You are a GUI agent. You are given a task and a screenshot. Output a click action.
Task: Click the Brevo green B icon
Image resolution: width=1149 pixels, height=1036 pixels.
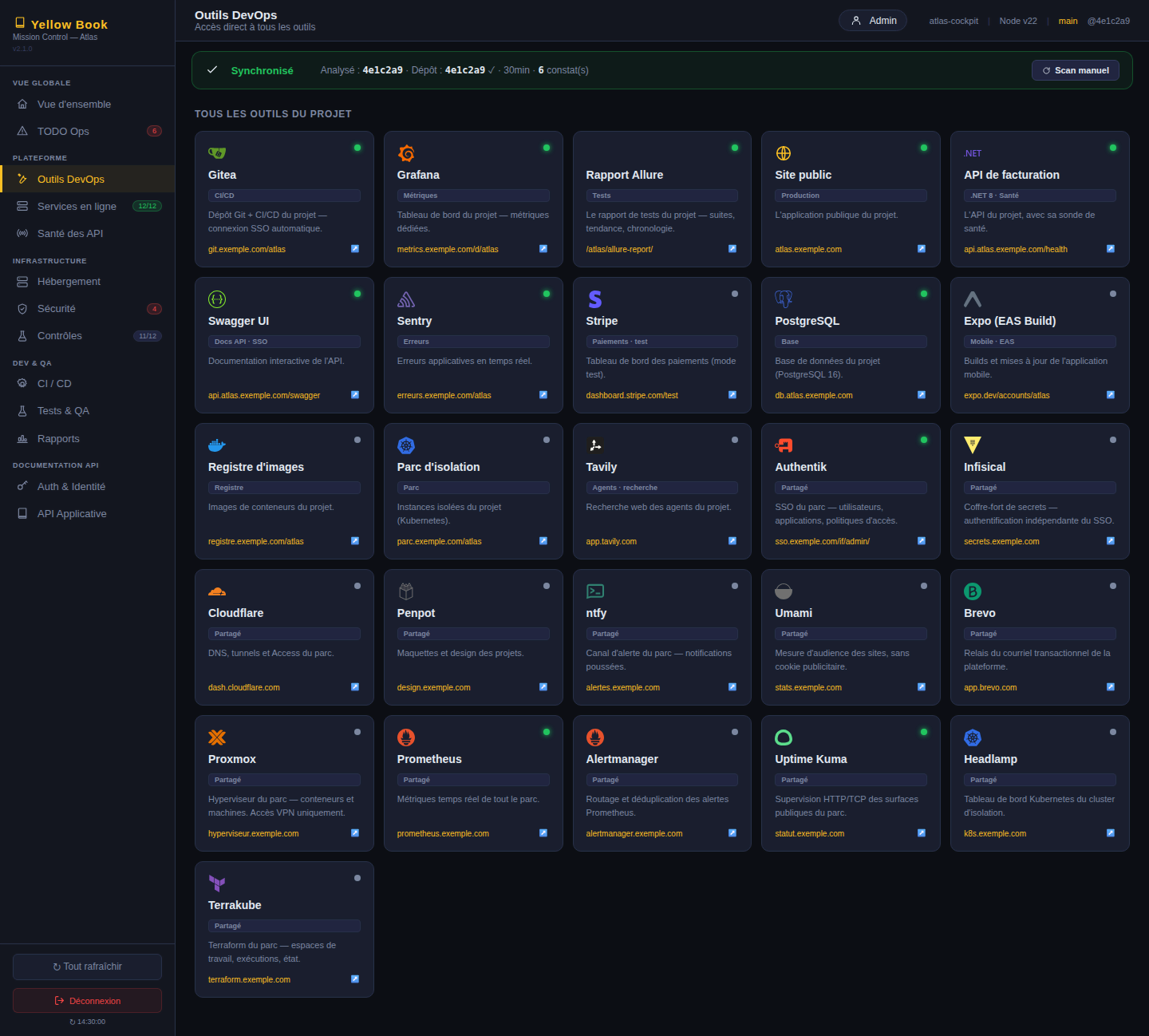coord(973,591)
